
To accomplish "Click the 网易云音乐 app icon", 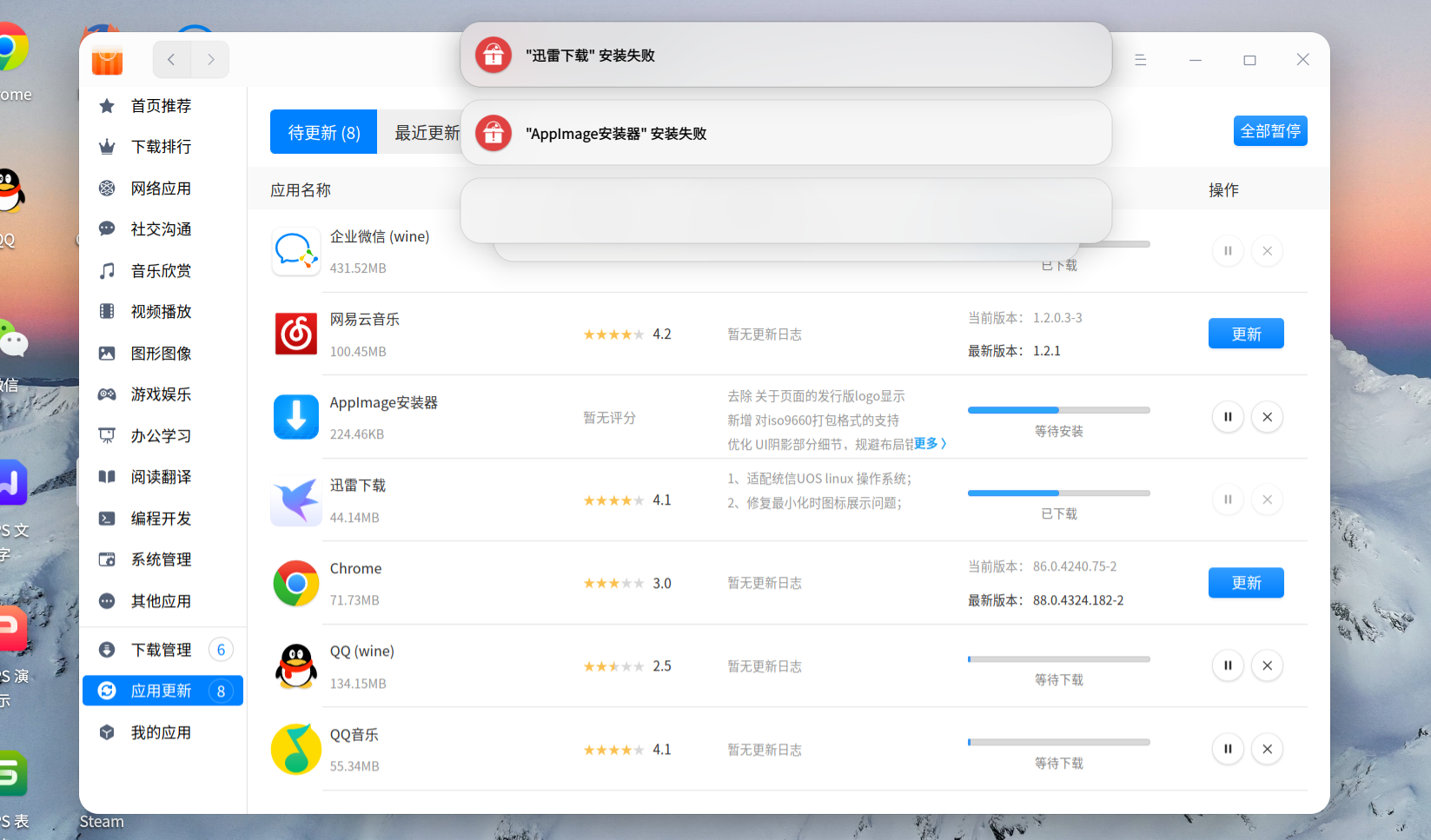I will click(296, 334).
